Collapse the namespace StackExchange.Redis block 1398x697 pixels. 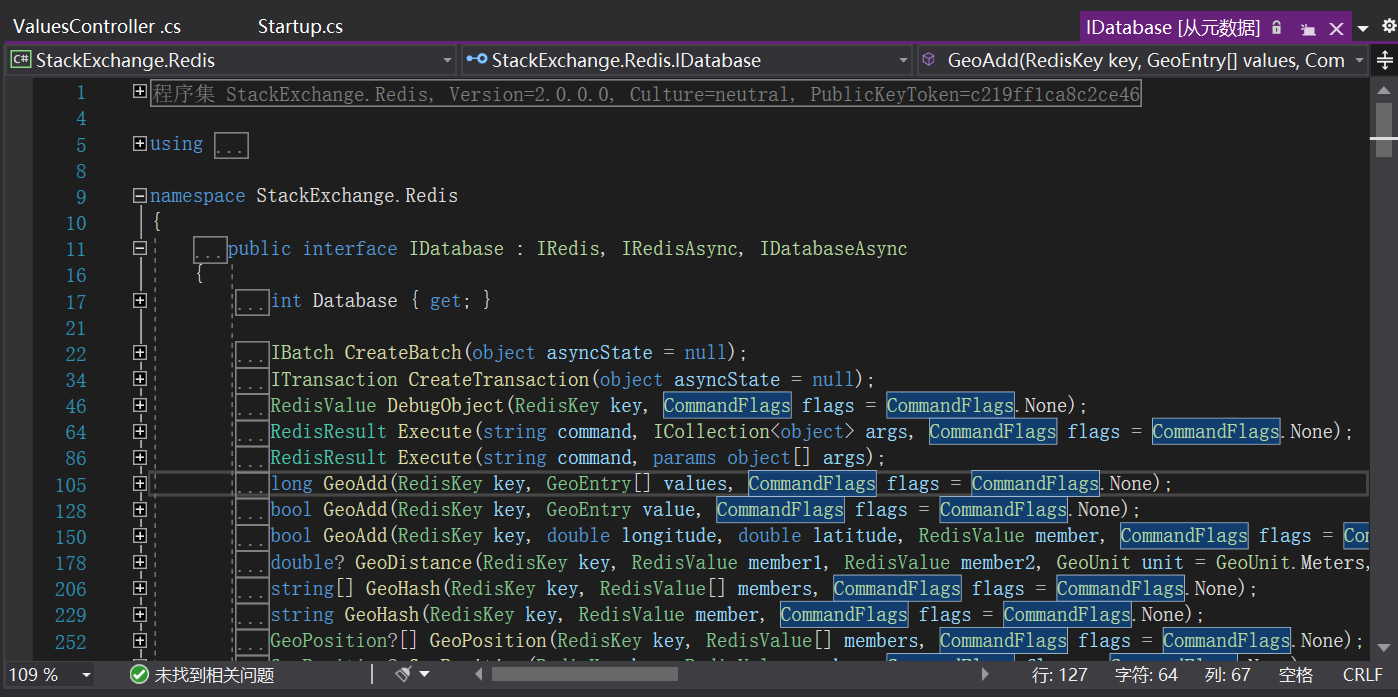click(140, 196)
